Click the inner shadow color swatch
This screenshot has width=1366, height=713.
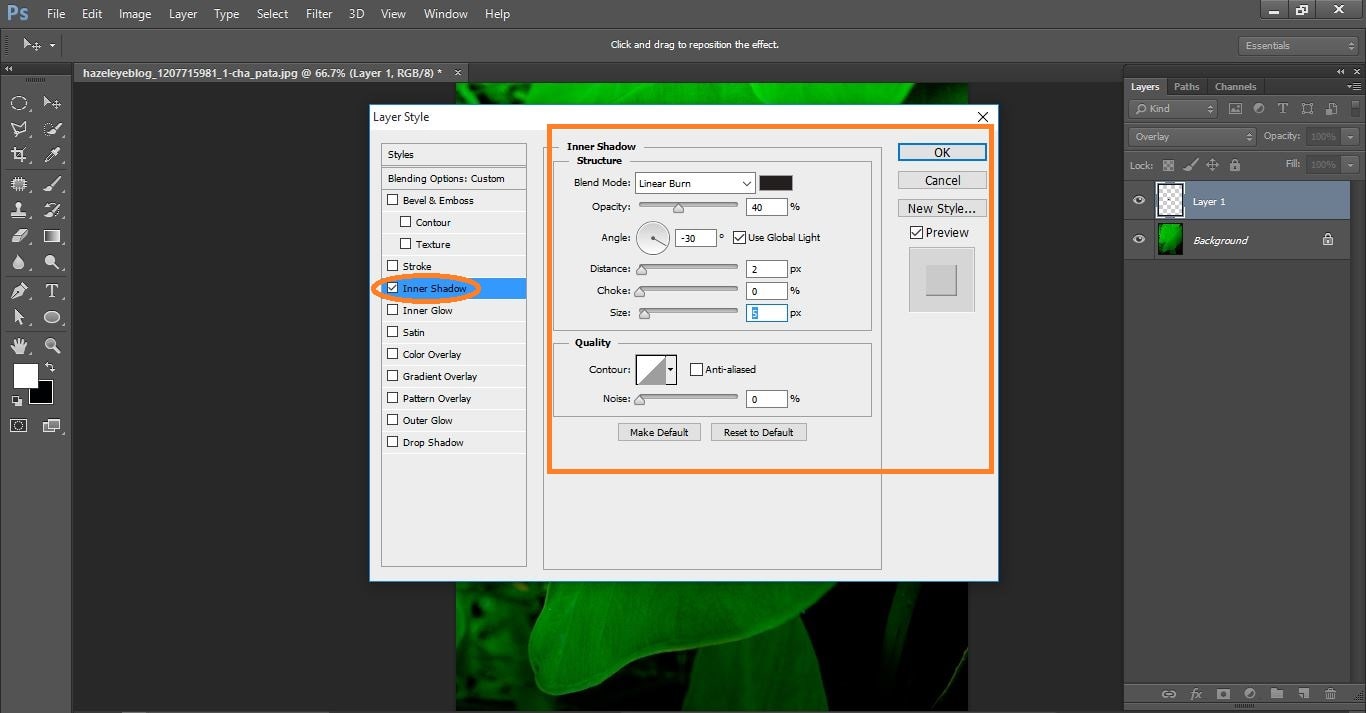click(x=776, y=183)
